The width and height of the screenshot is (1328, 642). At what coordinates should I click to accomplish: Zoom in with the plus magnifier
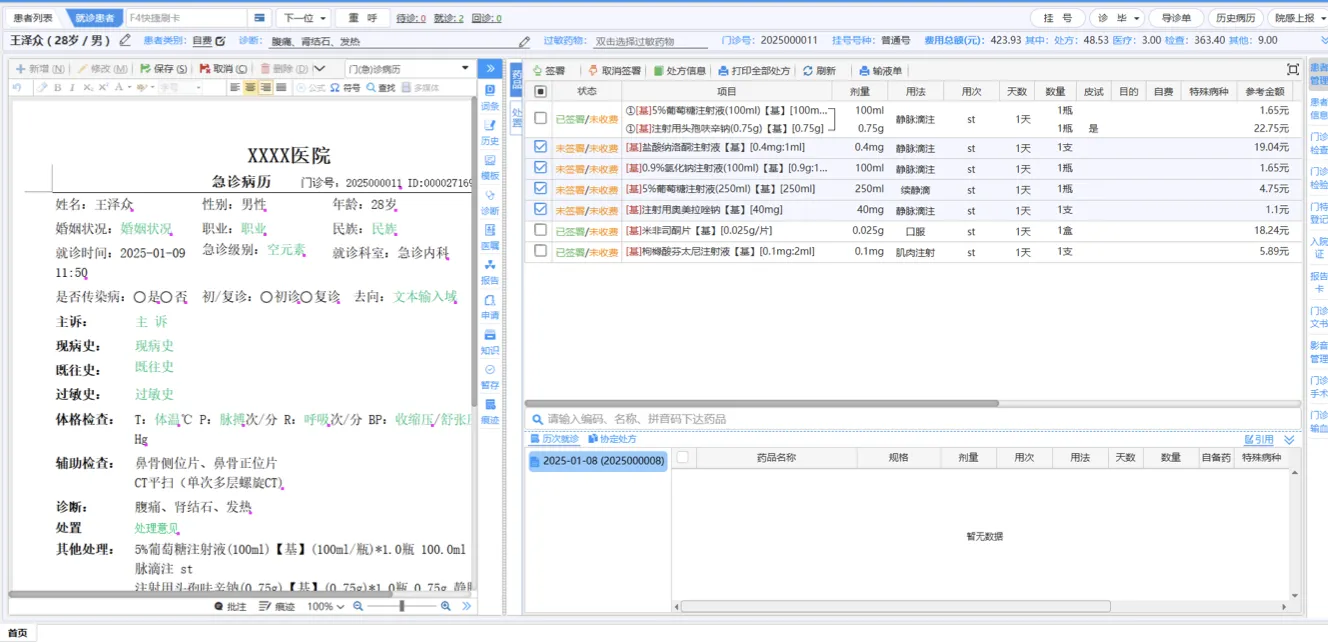coord(446,607)
